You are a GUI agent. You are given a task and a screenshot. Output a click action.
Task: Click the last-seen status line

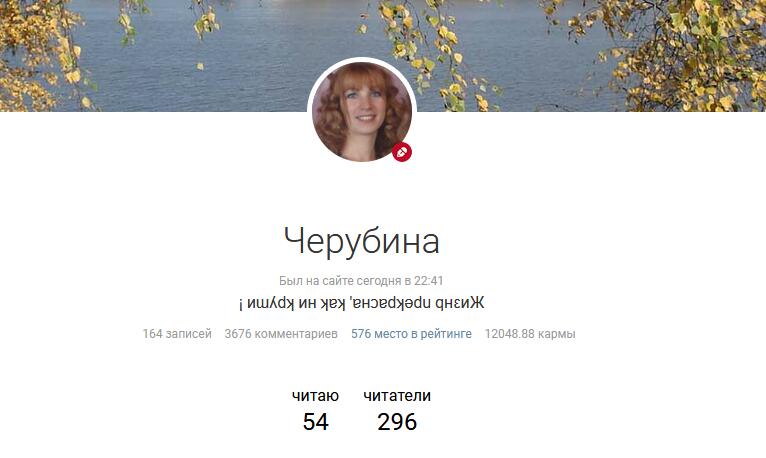[x=361, y=281]
